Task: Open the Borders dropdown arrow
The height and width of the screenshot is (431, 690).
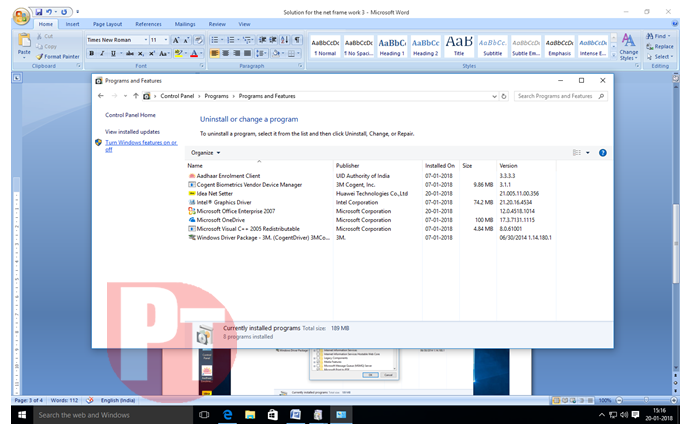Action: click(x=299, y=54)
